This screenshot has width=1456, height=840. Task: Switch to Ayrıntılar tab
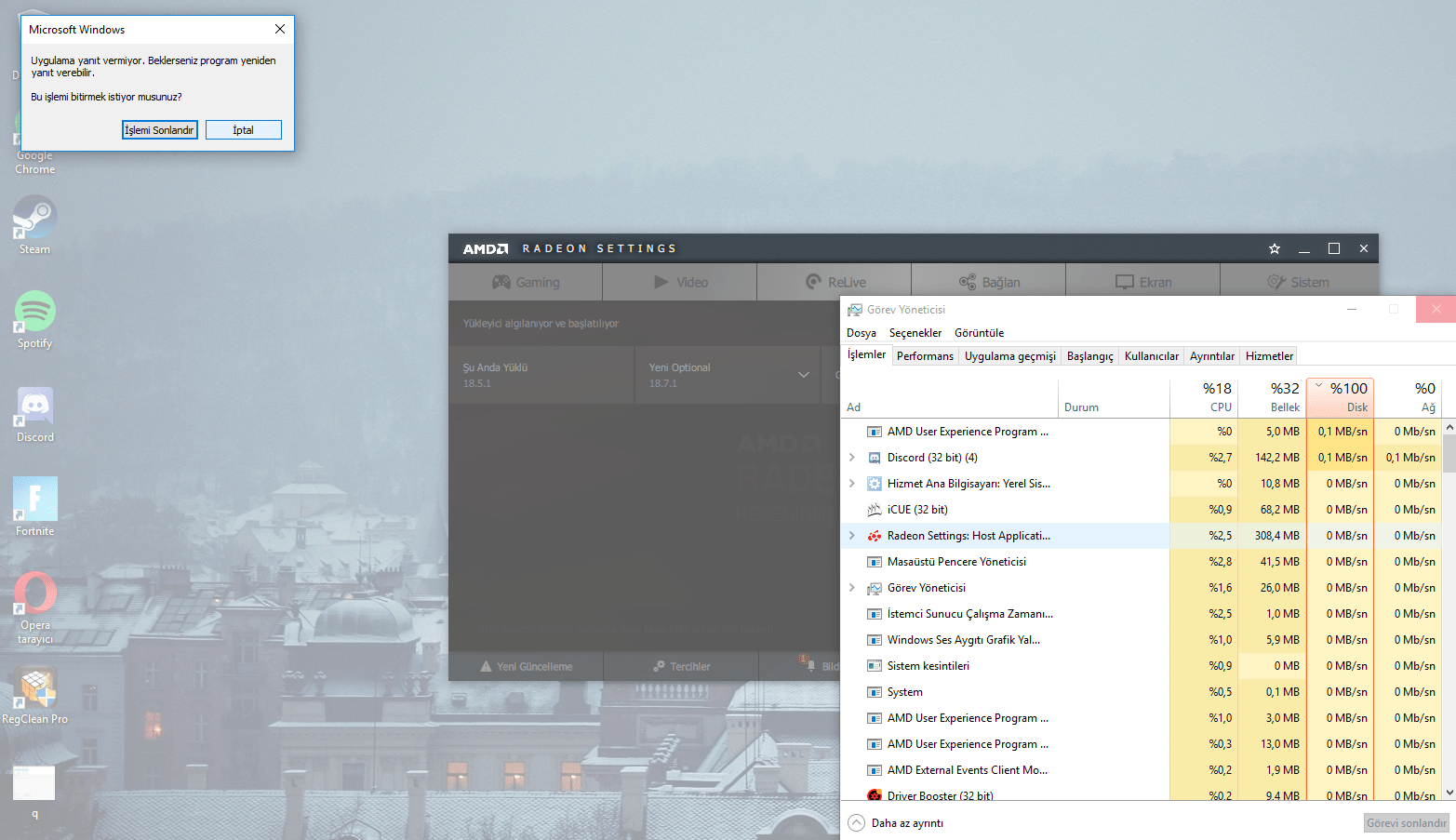1212,356
